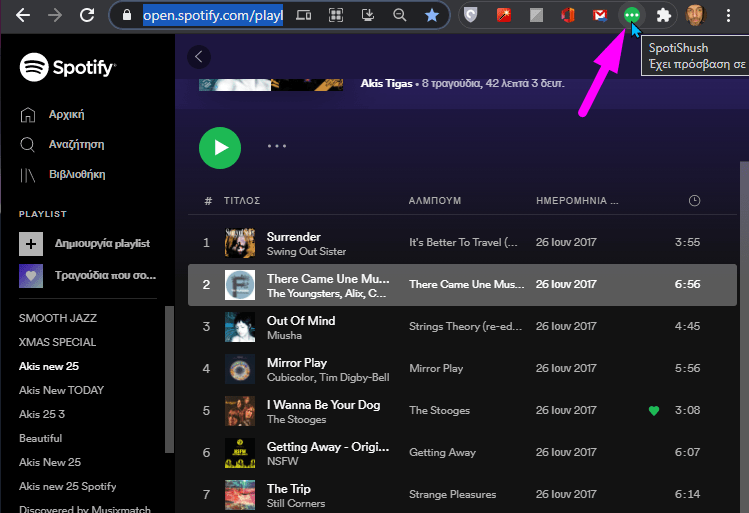Image resolution: width=749 pixels, height=513 pixels.
Task: Open the Chrome profile avatar
Action: [696, 15]
